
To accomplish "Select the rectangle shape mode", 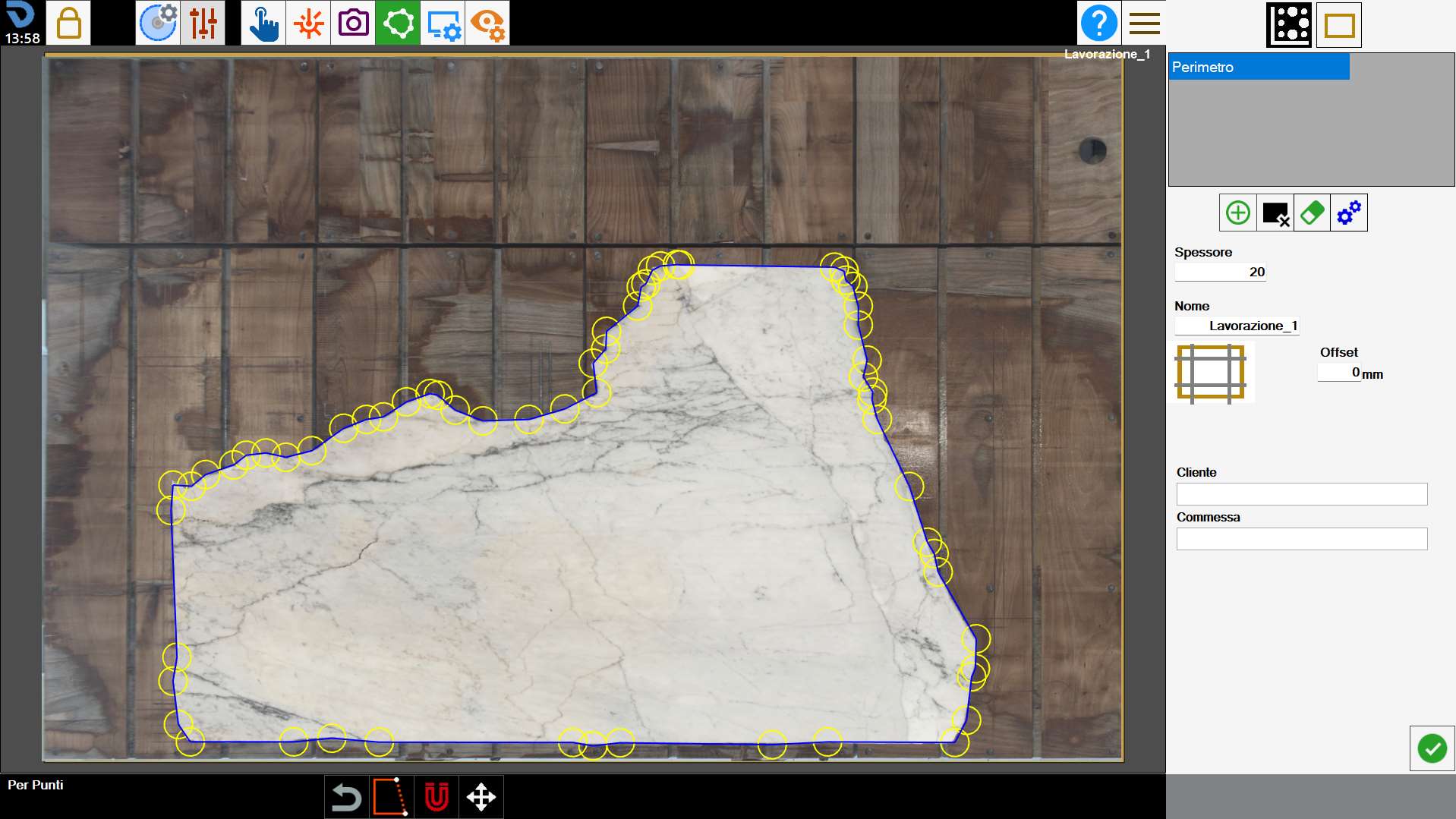I will 1339,25.
